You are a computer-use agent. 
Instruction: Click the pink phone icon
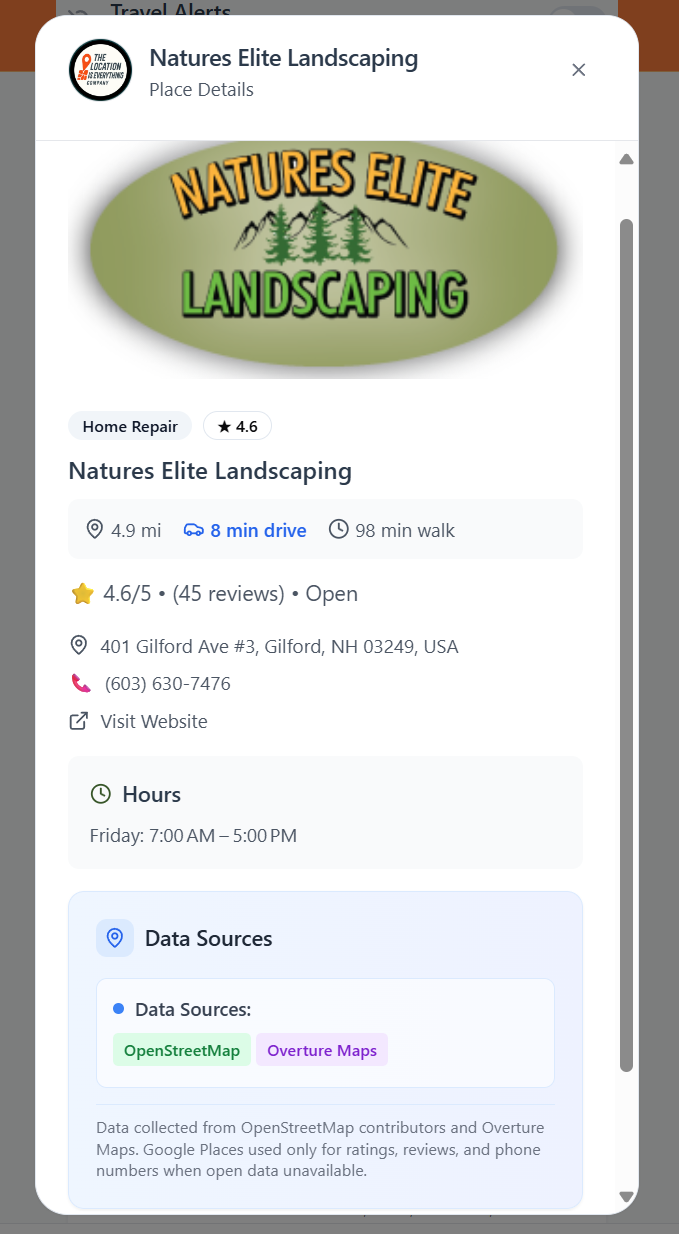(x=81, y=684)
